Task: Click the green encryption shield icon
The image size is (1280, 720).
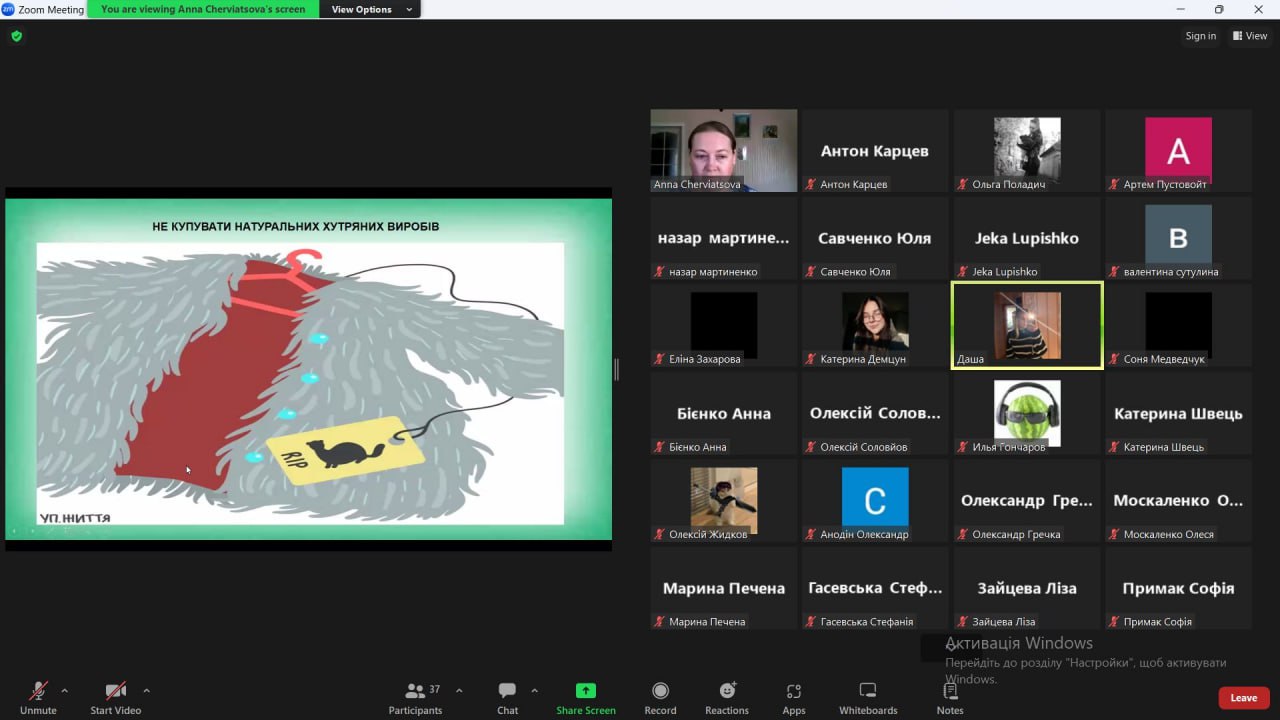Action: (16, 36)
